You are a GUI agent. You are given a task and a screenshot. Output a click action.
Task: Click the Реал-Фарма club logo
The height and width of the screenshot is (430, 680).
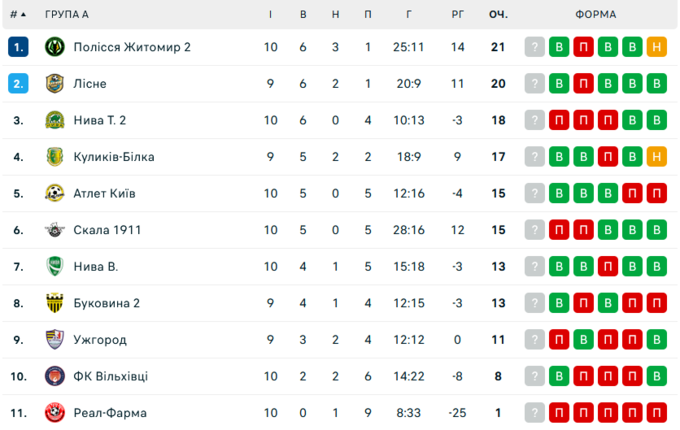pyautogui.click(x=54, y=413)
